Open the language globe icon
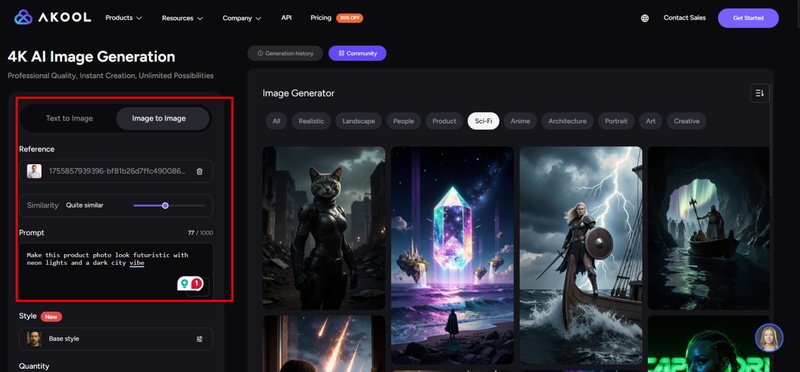 [x=645, y=18]
